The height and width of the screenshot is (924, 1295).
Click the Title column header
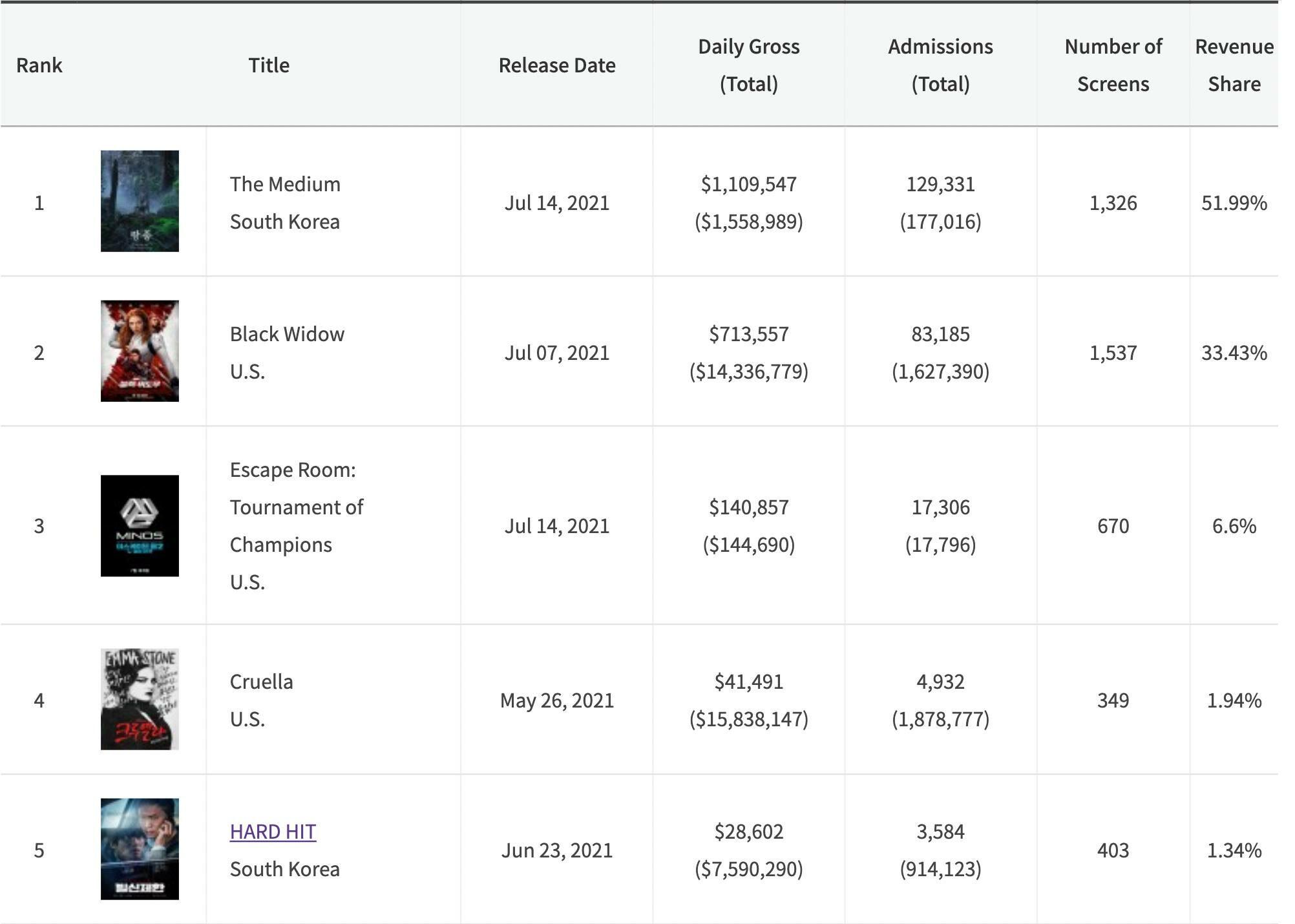coord(269,65)
